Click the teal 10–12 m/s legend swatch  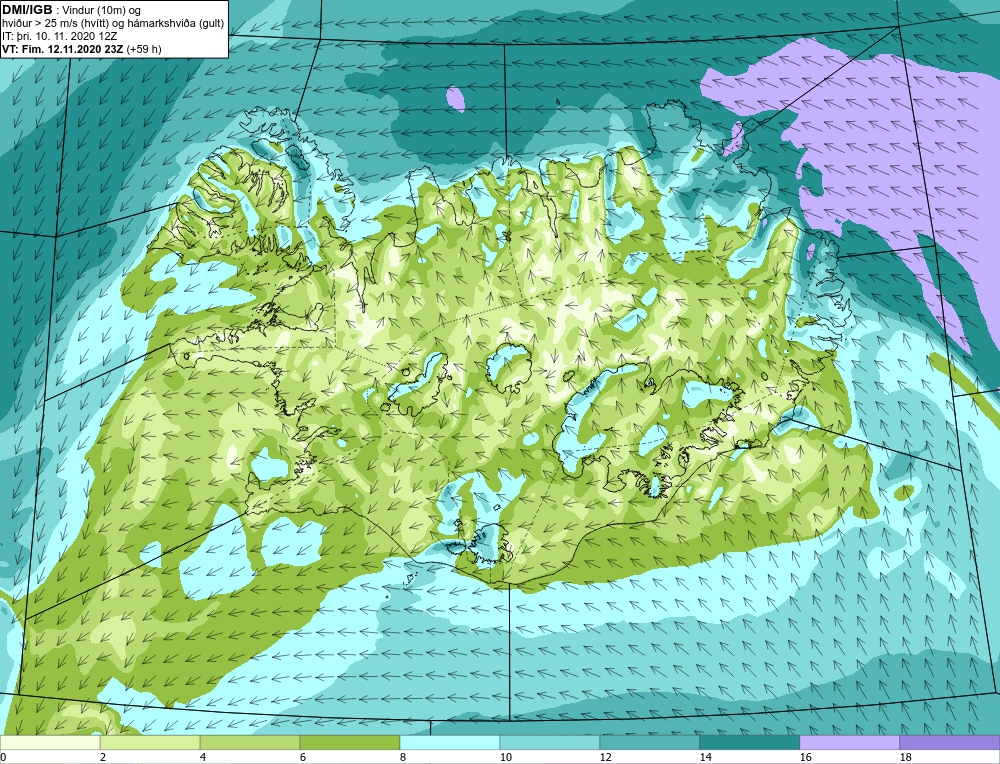coord(550,743)
